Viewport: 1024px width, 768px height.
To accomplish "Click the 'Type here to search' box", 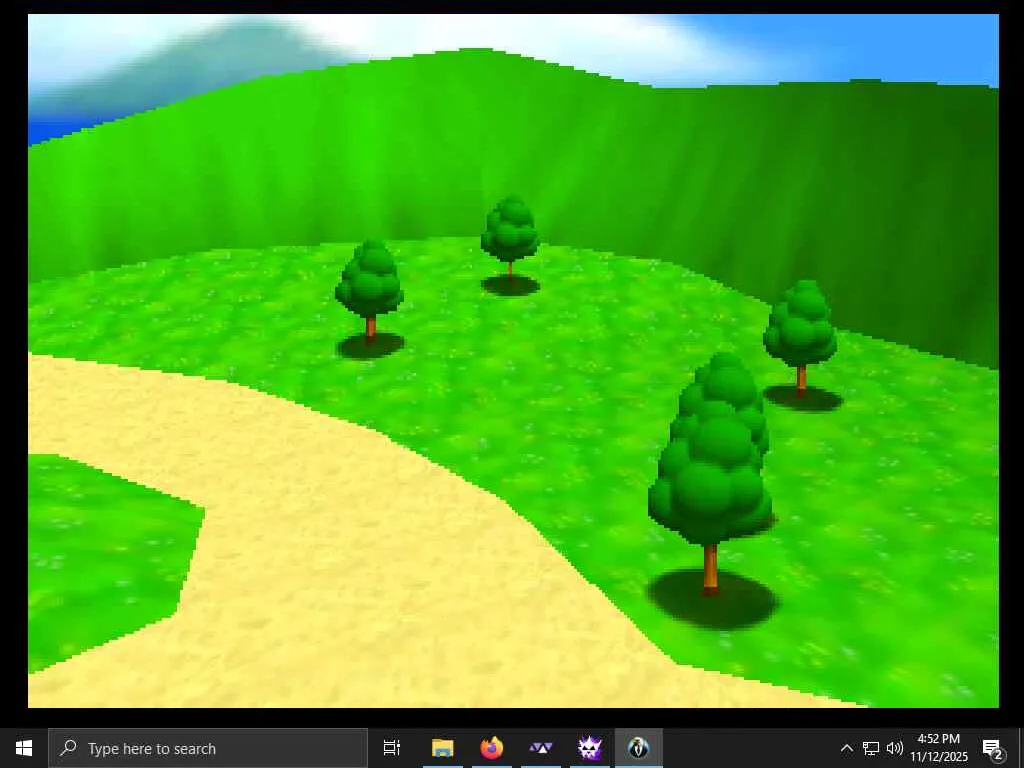I will (208, 748).
